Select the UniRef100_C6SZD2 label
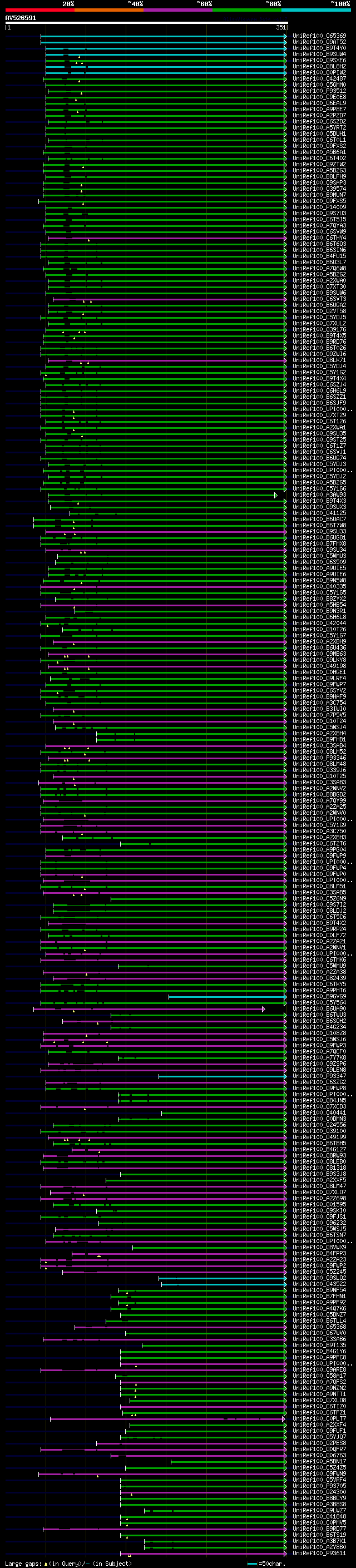Viewport: 356px width, 1568px height. point(319,121)
